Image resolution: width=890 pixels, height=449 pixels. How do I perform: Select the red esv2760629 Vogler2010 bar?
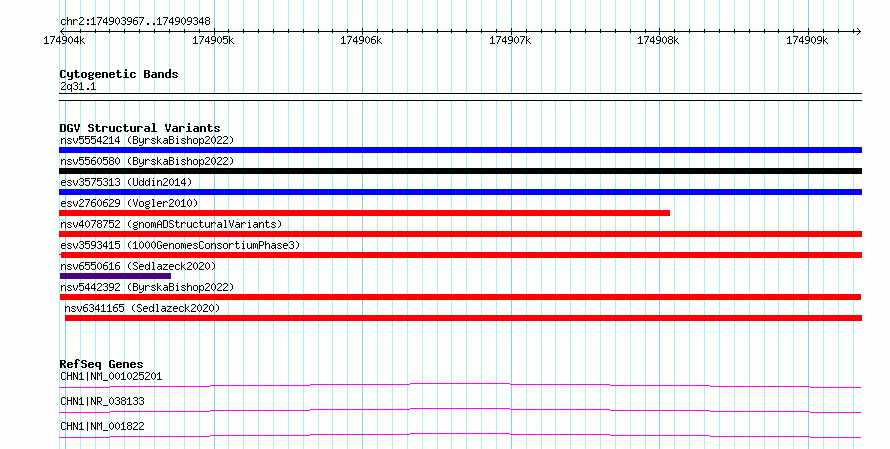(x=364, y=213)
